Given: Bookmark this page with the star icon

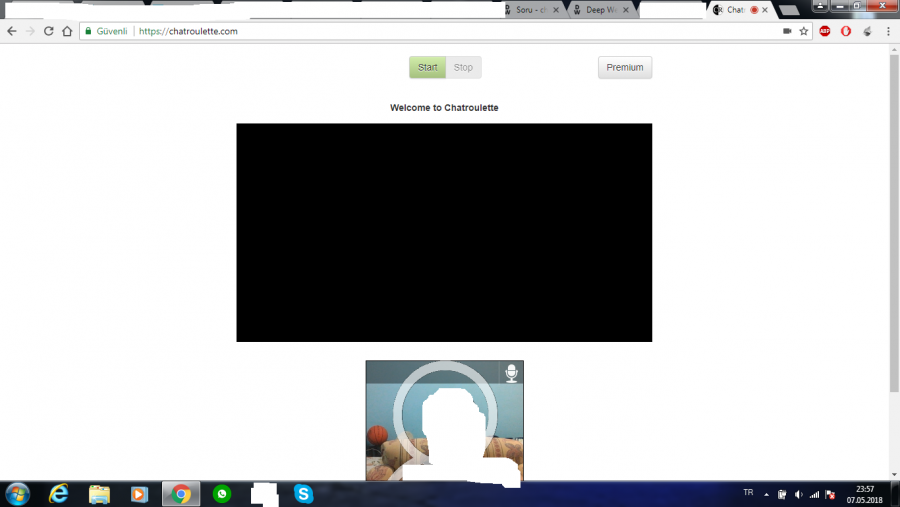Looking at the screenshot, I should click(x=804, y=31).
